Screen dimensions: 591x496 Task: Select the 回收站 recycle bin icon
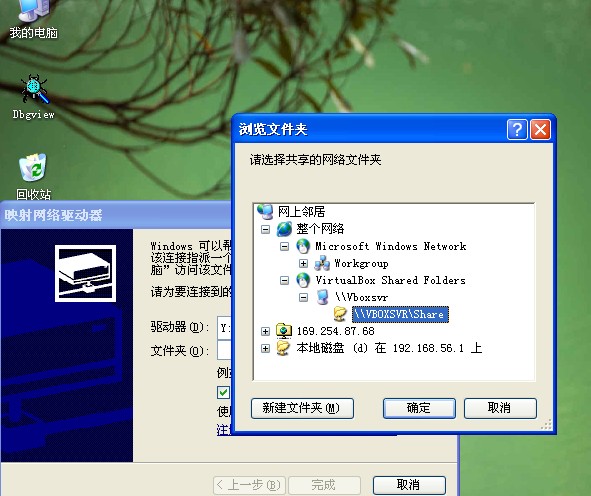33,167
